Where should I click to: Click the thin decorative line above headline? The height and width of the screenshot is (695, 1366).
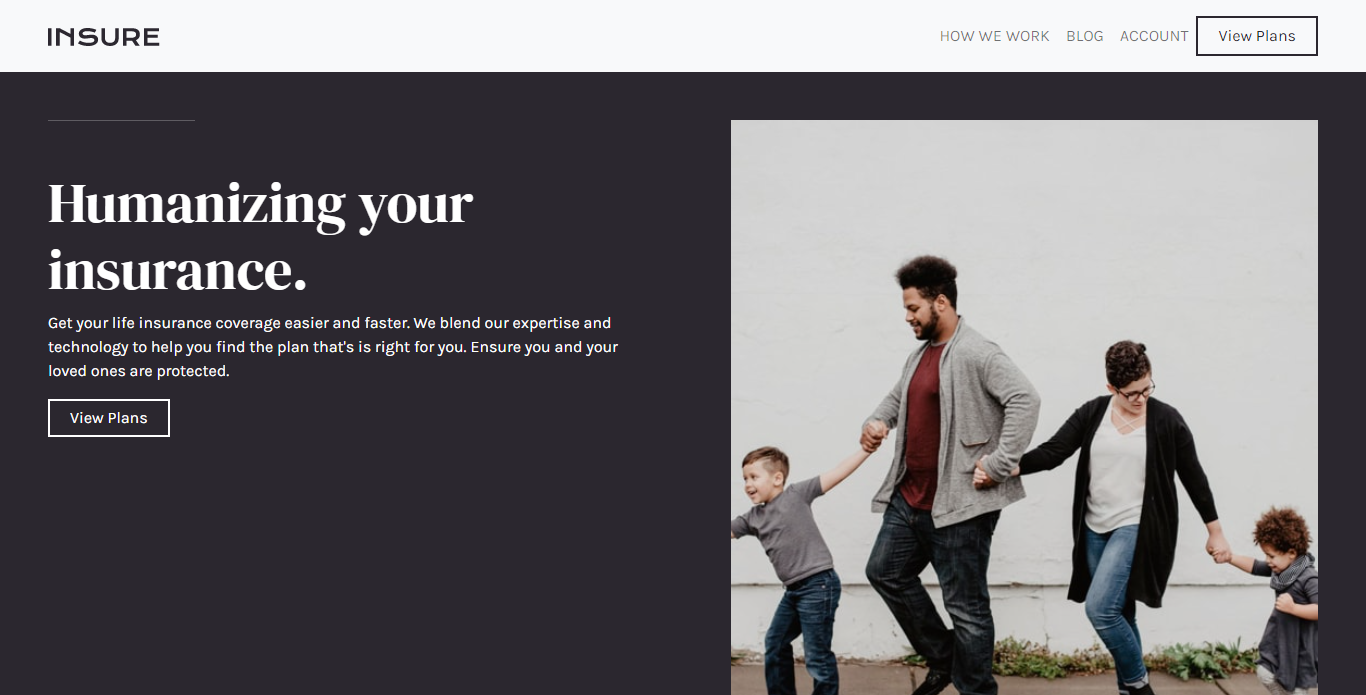[121, 120]
